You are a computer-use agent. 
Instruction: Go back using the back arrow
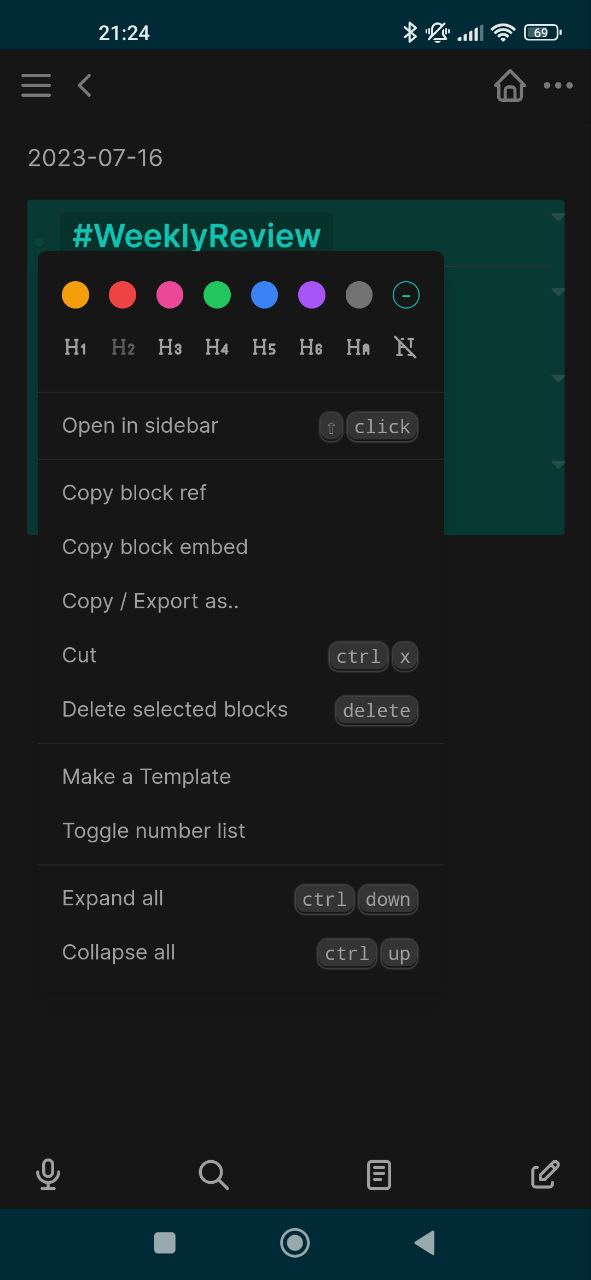[84, 85]
